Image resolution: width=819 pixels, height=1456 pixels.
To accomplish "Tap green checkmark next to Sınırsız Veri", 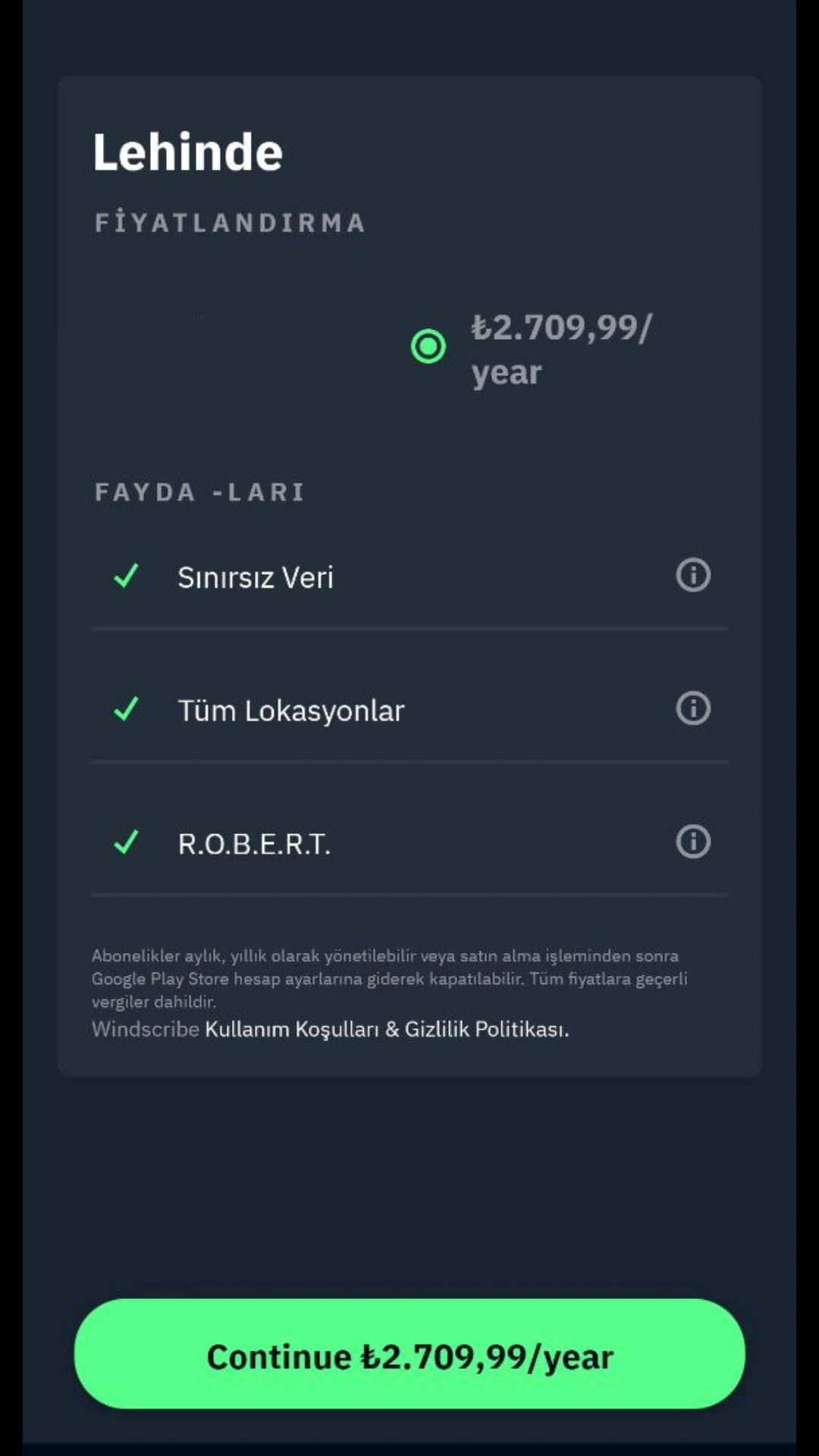I will point(126,576).
